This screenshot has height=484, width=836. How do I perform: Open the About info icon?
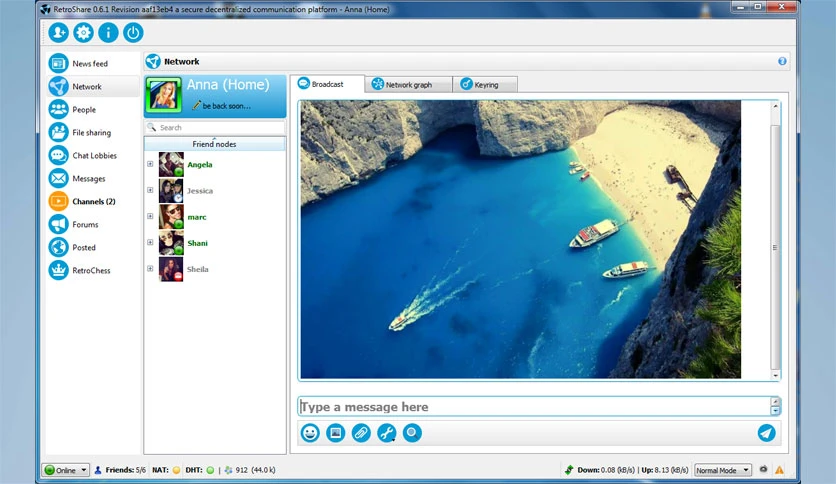click(108, 33)
